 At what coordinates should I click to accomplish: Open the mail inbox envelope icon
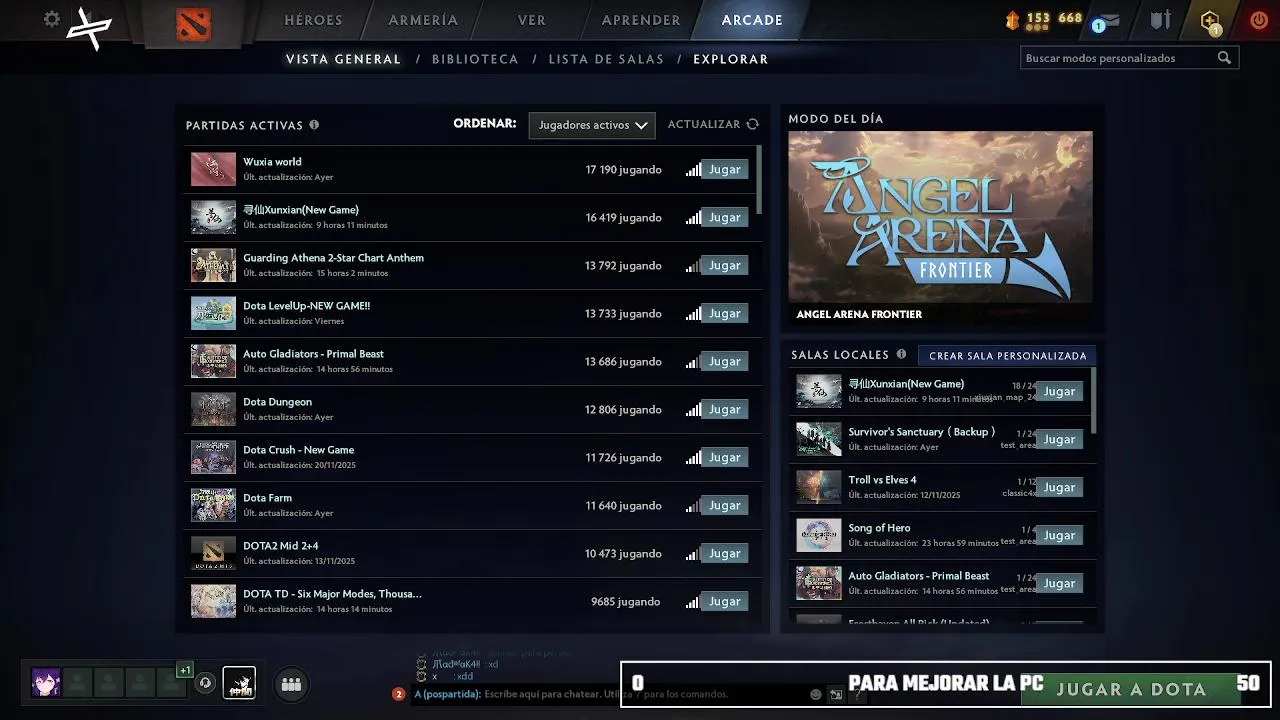tap(1109, 20)
